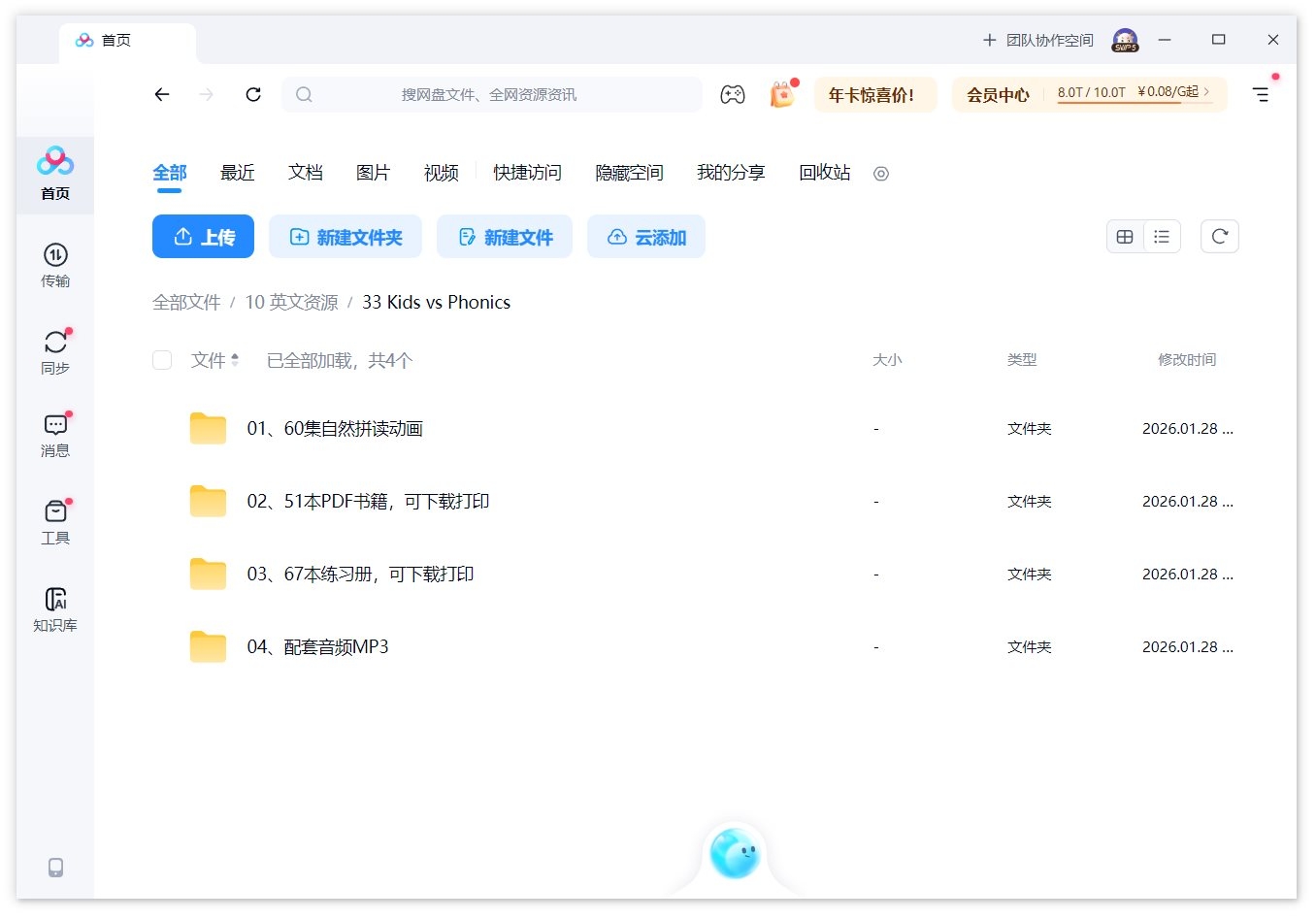Launch the game controller icon beside search
1316x920 pixels.
click(x=733, y=94)
